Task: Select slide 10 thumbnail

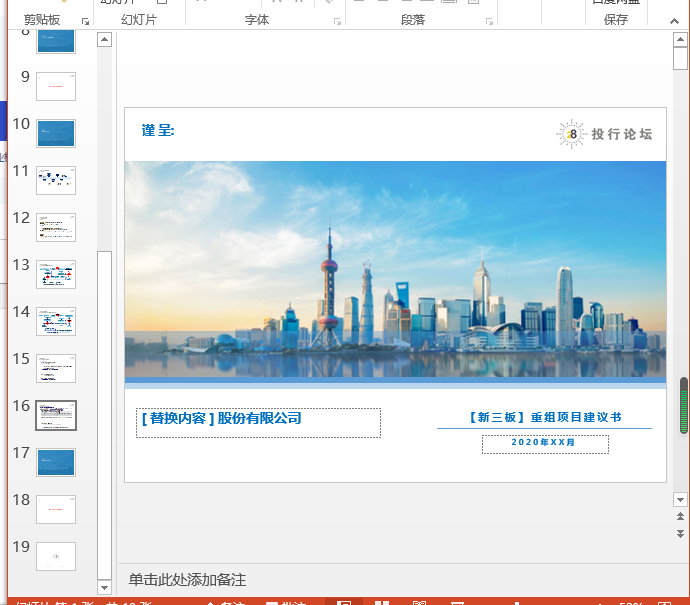Action: 56,133
